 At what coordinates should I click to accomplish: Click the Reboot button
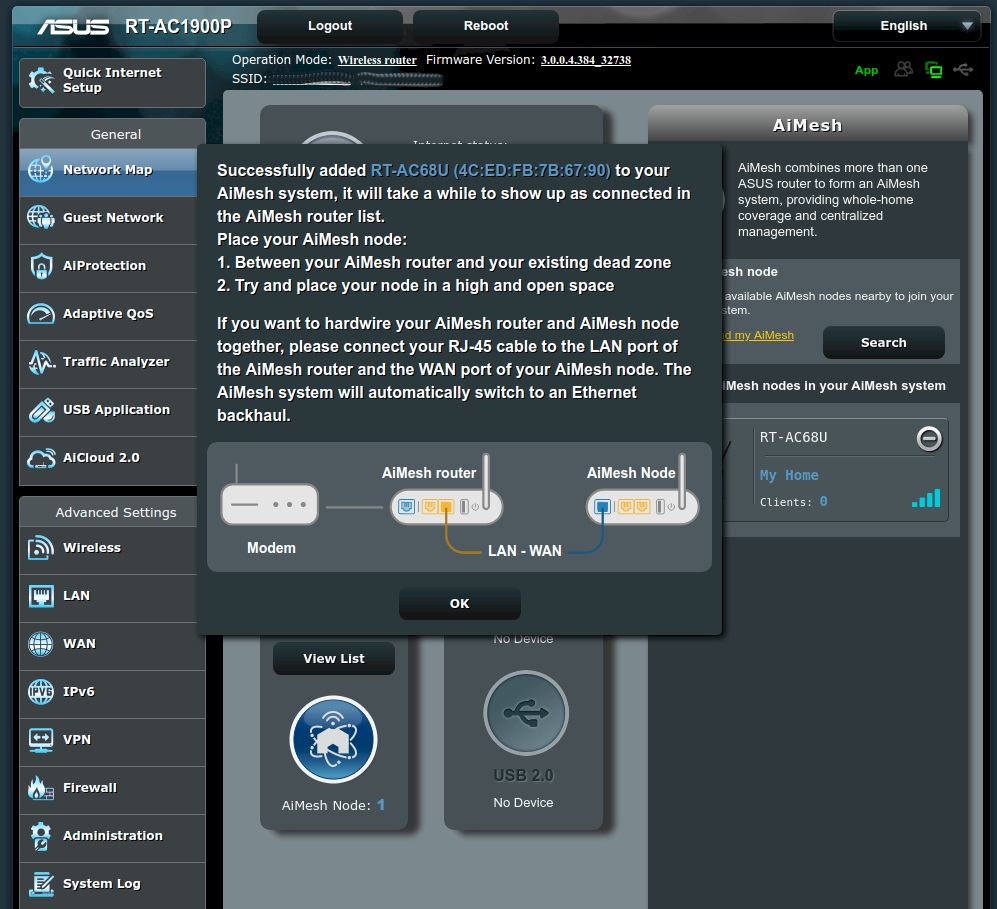click(x=486, y=26)
